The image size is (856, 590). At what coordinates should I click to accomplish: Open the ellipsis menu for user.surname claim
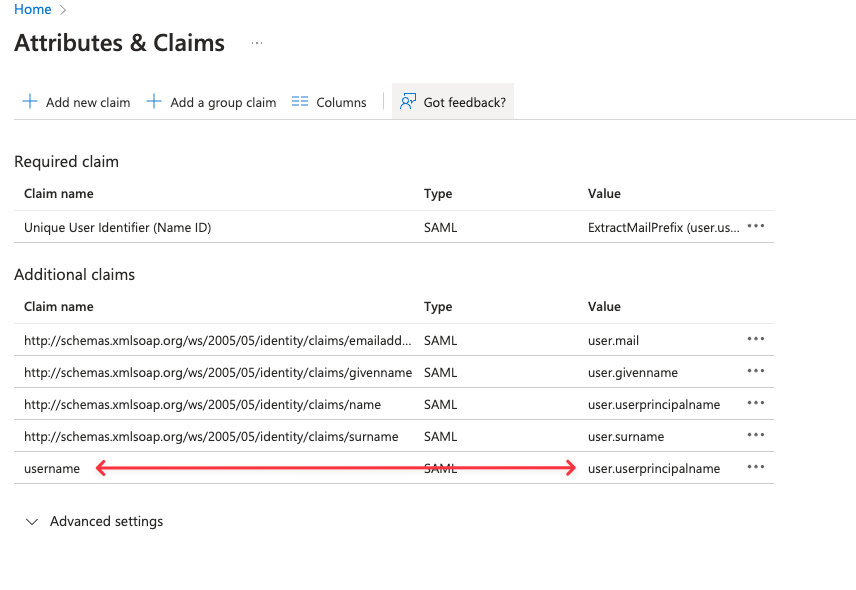click(x=756, y=436)
